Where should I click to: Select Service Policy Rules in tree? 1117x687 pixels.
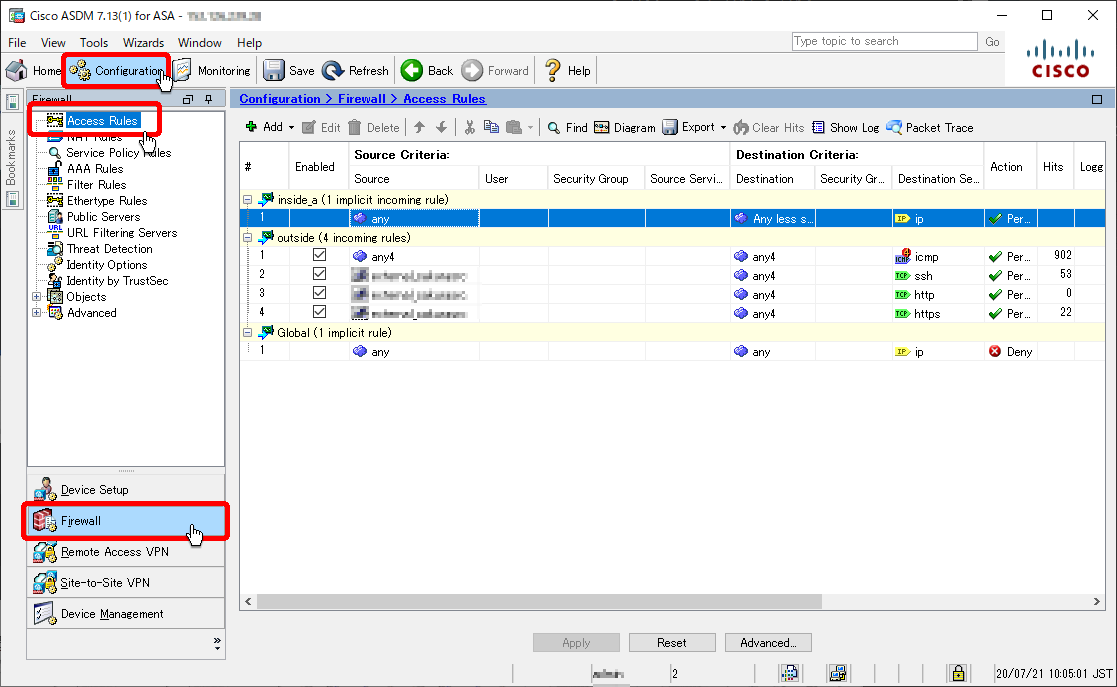click(118, 153)
